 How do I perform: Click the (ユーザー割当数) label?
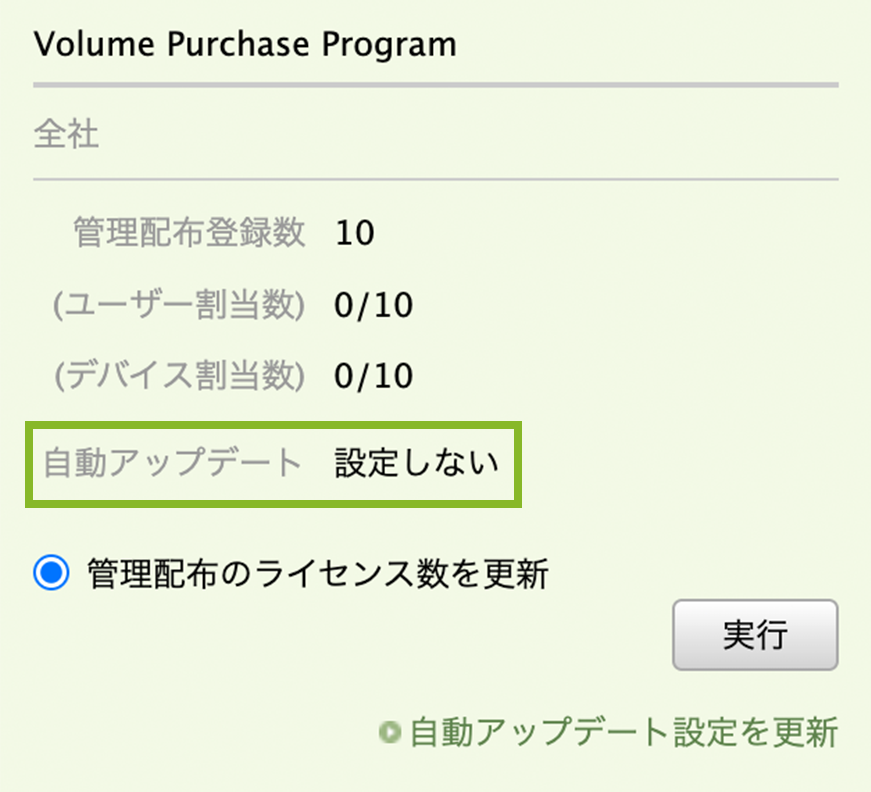coord(179,305)
